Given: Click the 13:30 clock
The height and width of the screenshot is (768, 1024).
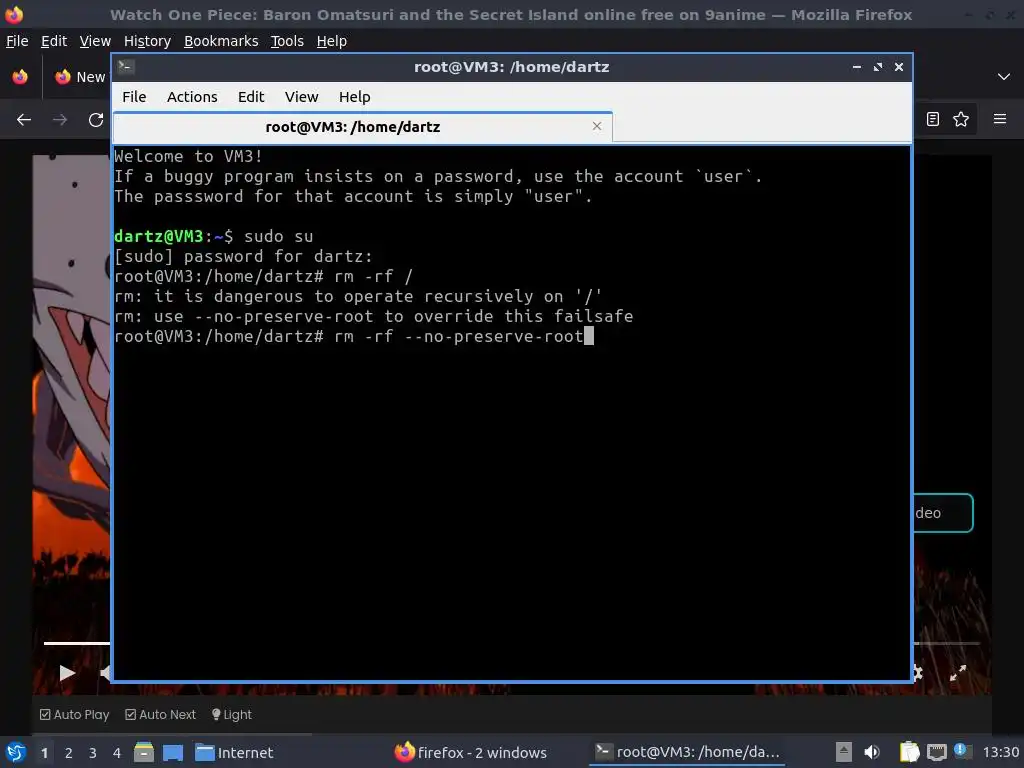Looking at the screenshot, I should (1000, 752).
